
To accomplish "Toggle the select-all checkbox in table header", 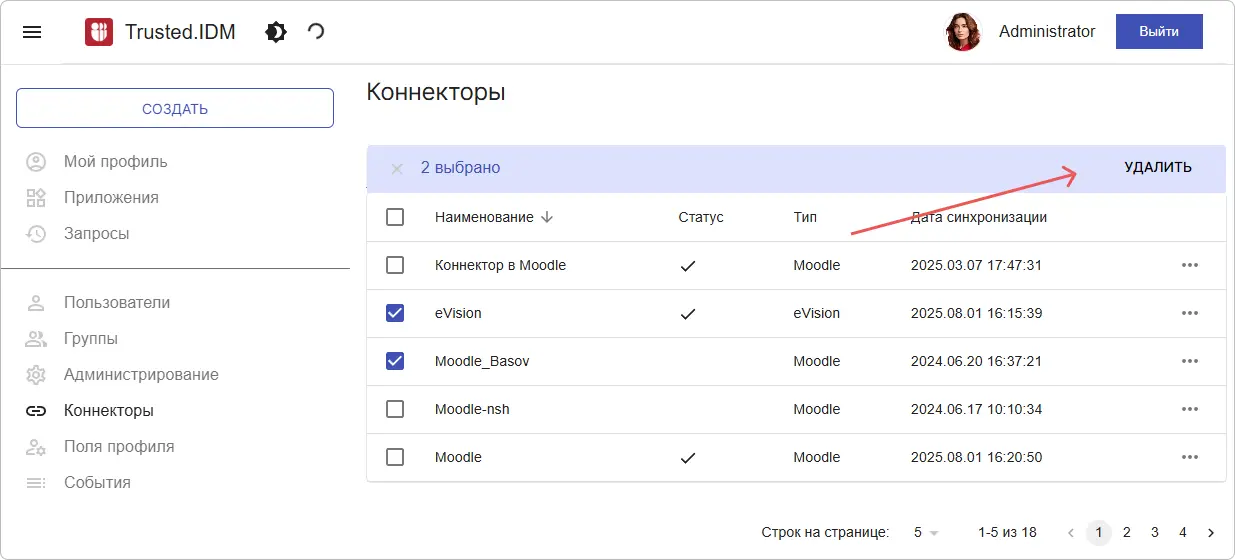I will tap(395, 217).
